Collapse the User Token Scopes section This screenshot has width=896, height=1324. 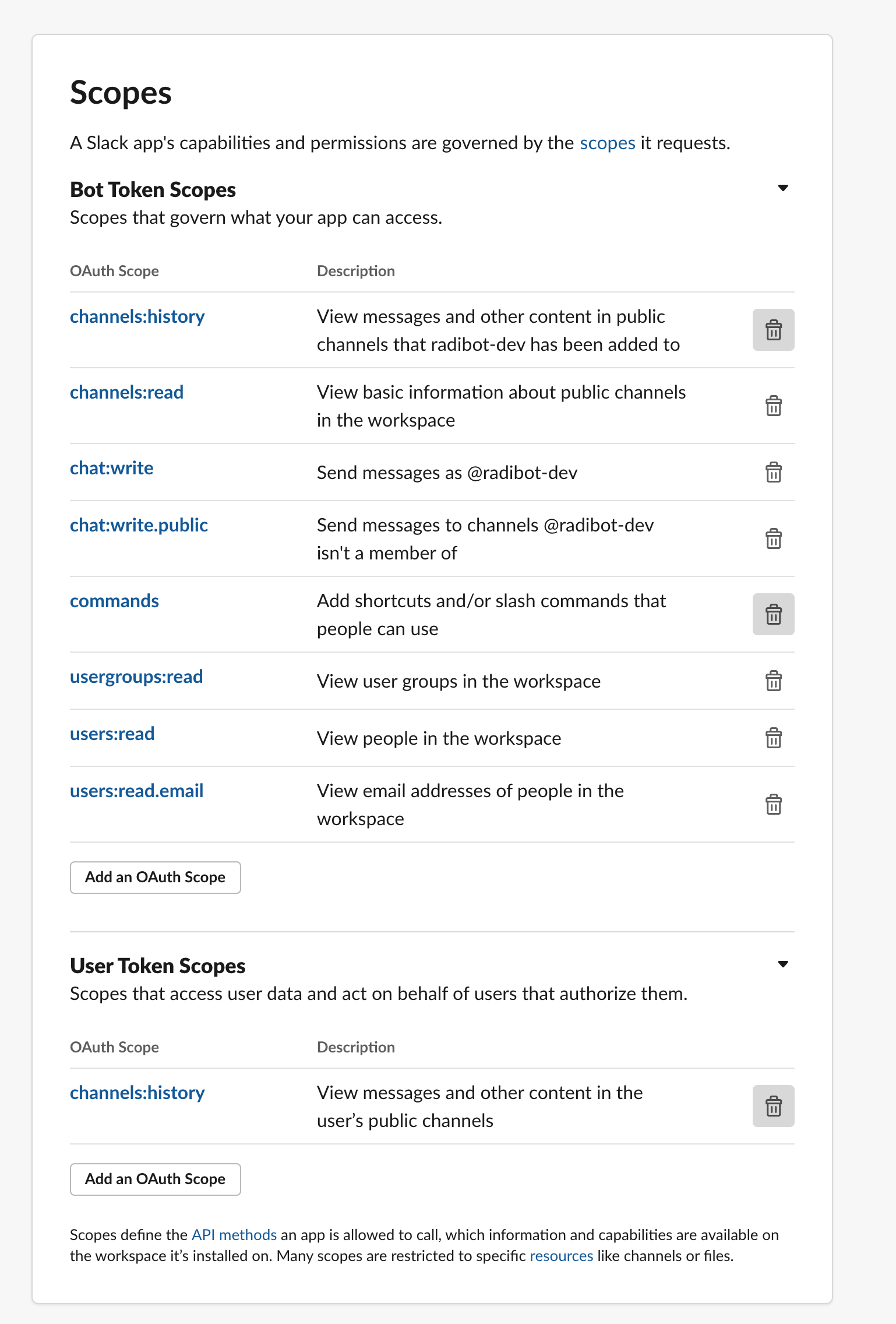(783, 964)
